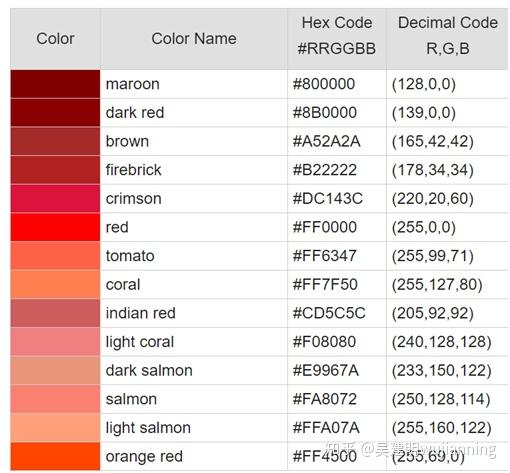
Task: Click the 'tomato' name cell
Action: (x=194, y=256)
